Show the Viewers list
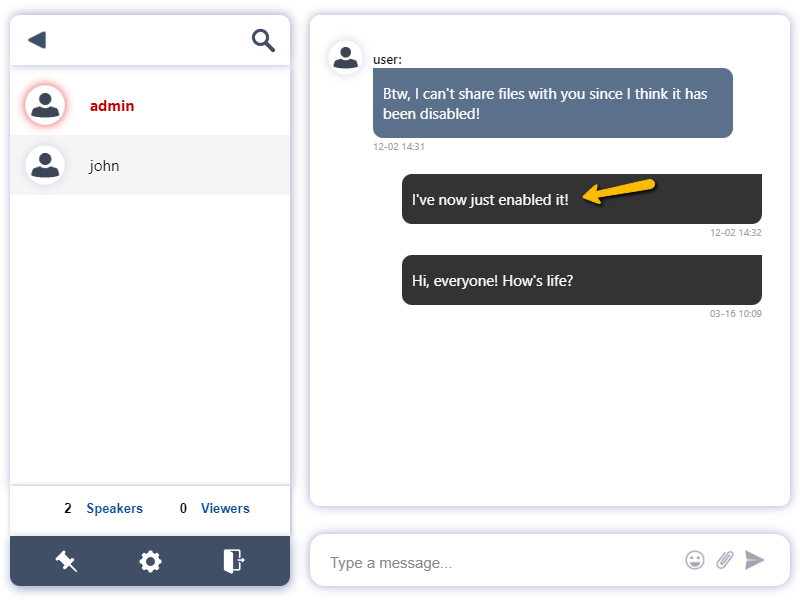The width and height of the screenshot is (800, 600). [225, 508]
